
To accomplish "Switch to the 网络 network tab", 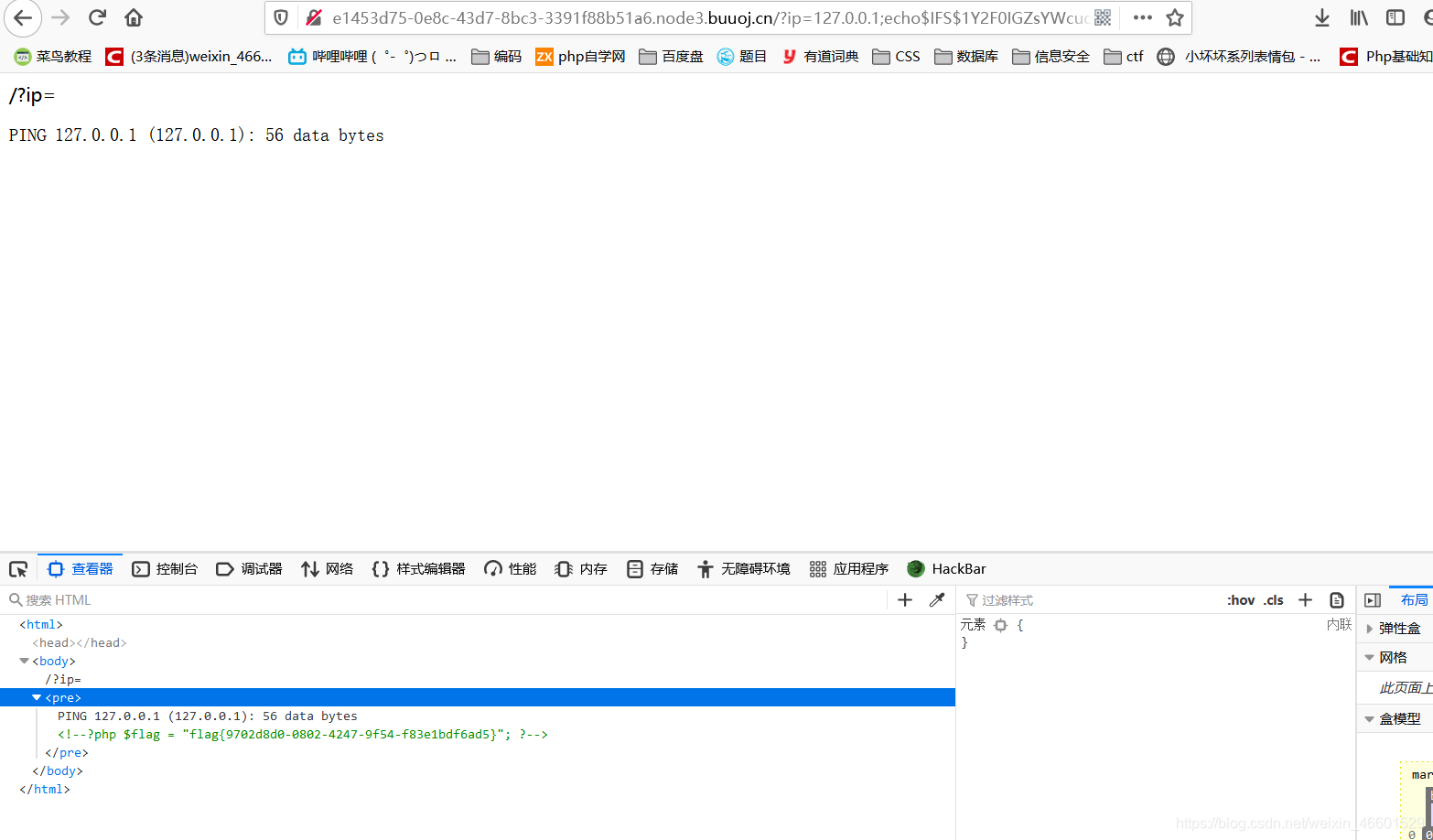I will coord(328,569).
